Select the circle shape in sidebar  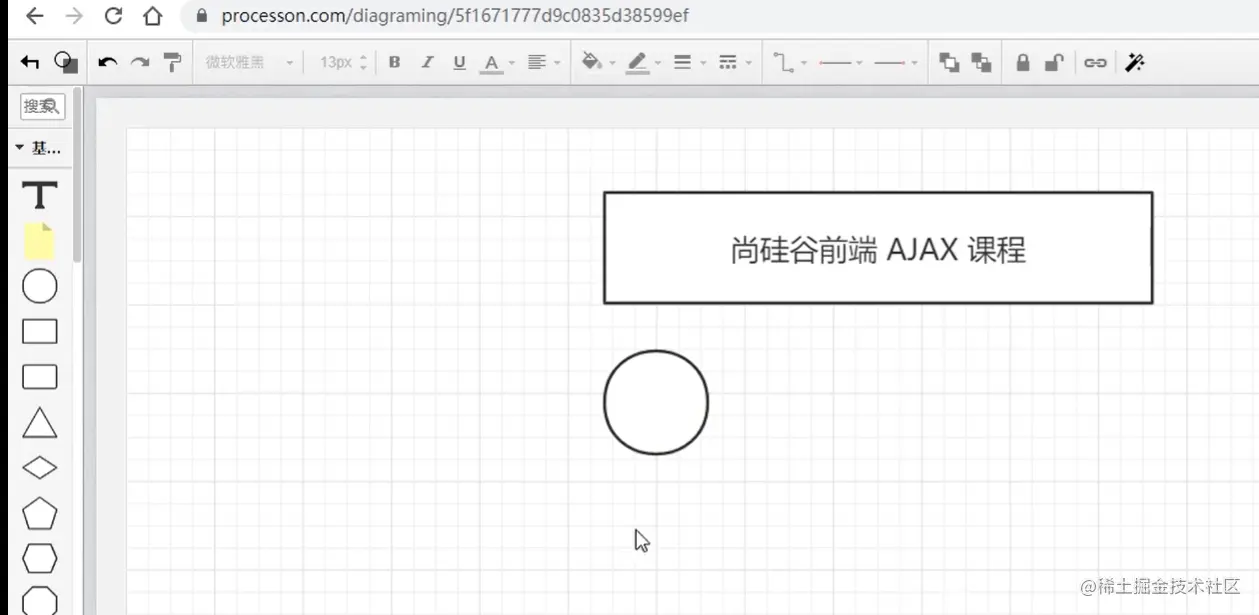click(40, 287)
